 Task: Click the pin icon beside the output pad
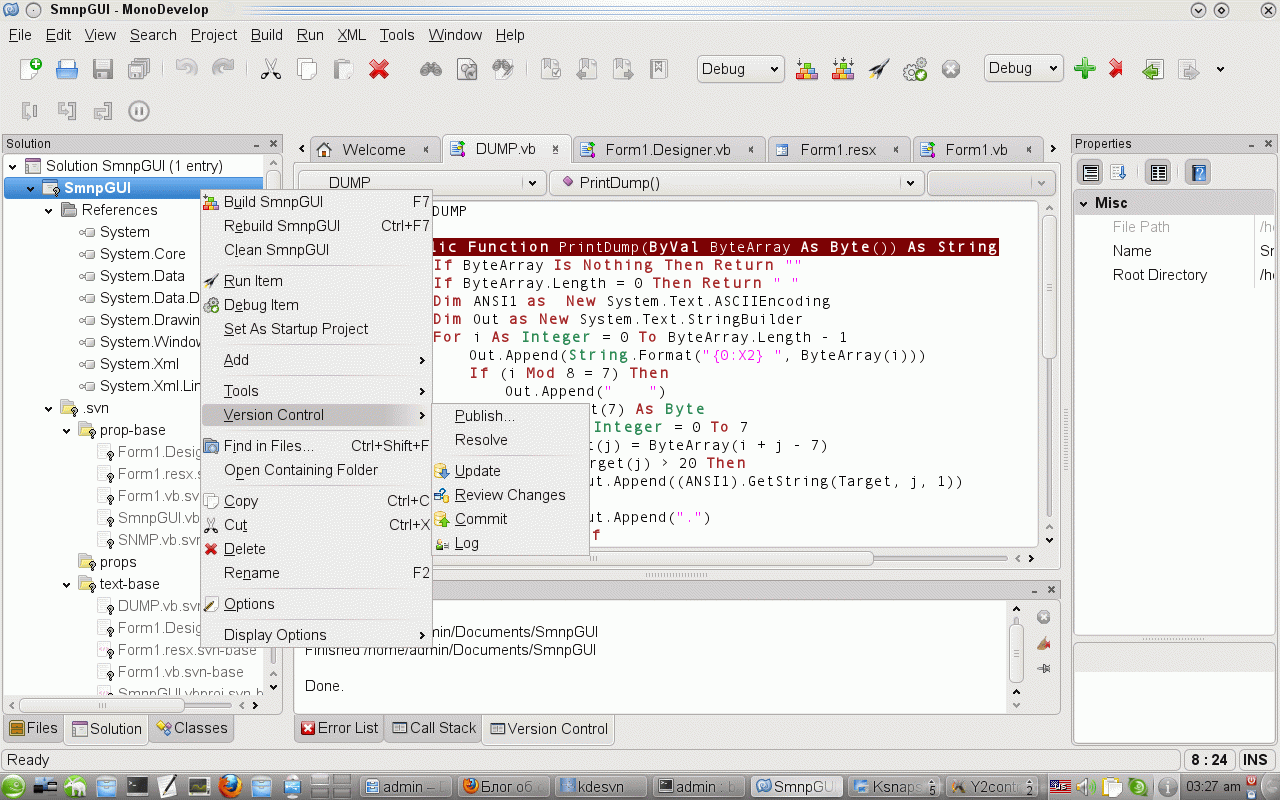click(x=1044, y=668)
